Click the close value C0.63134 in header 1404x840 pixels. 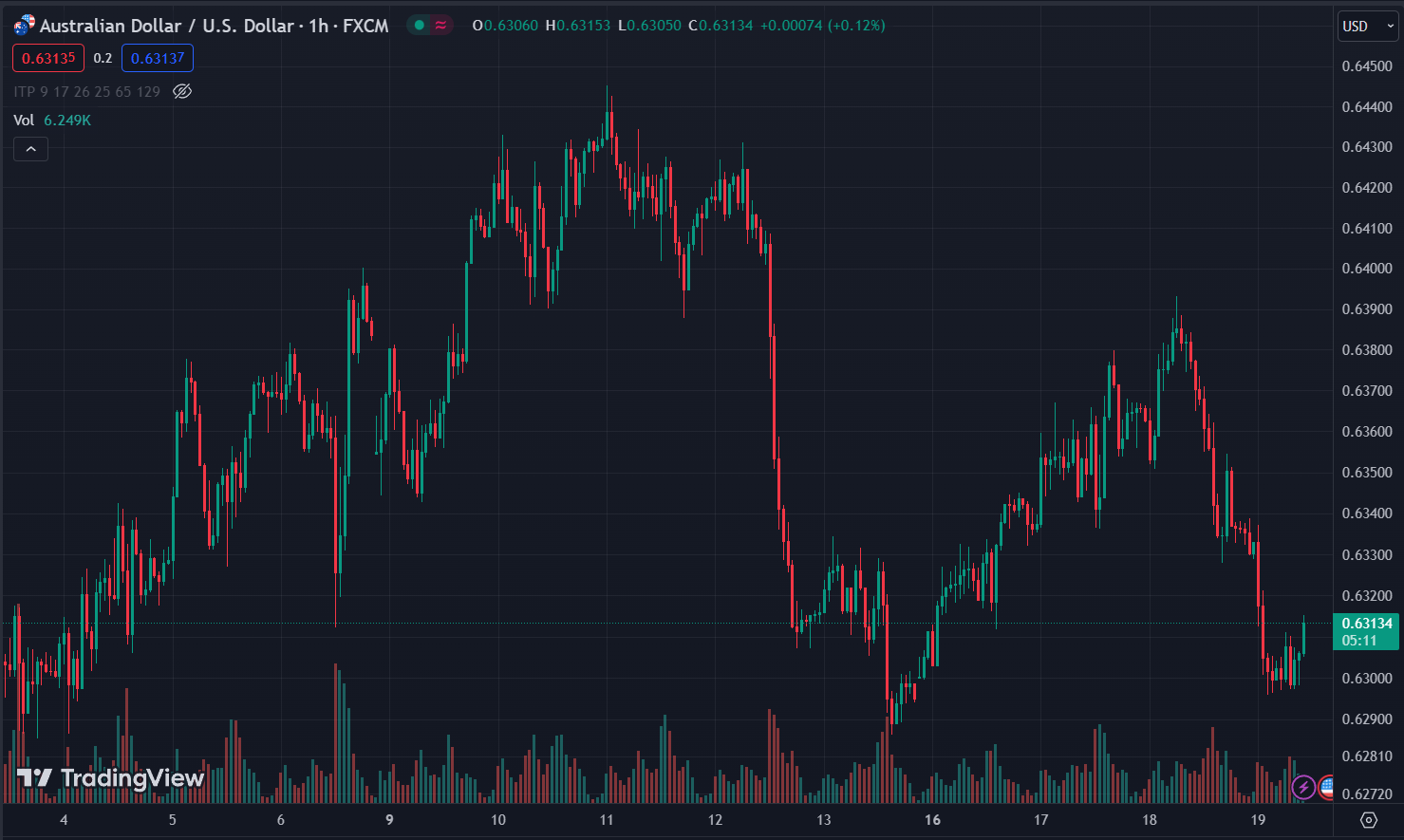[x=721, y=26]
